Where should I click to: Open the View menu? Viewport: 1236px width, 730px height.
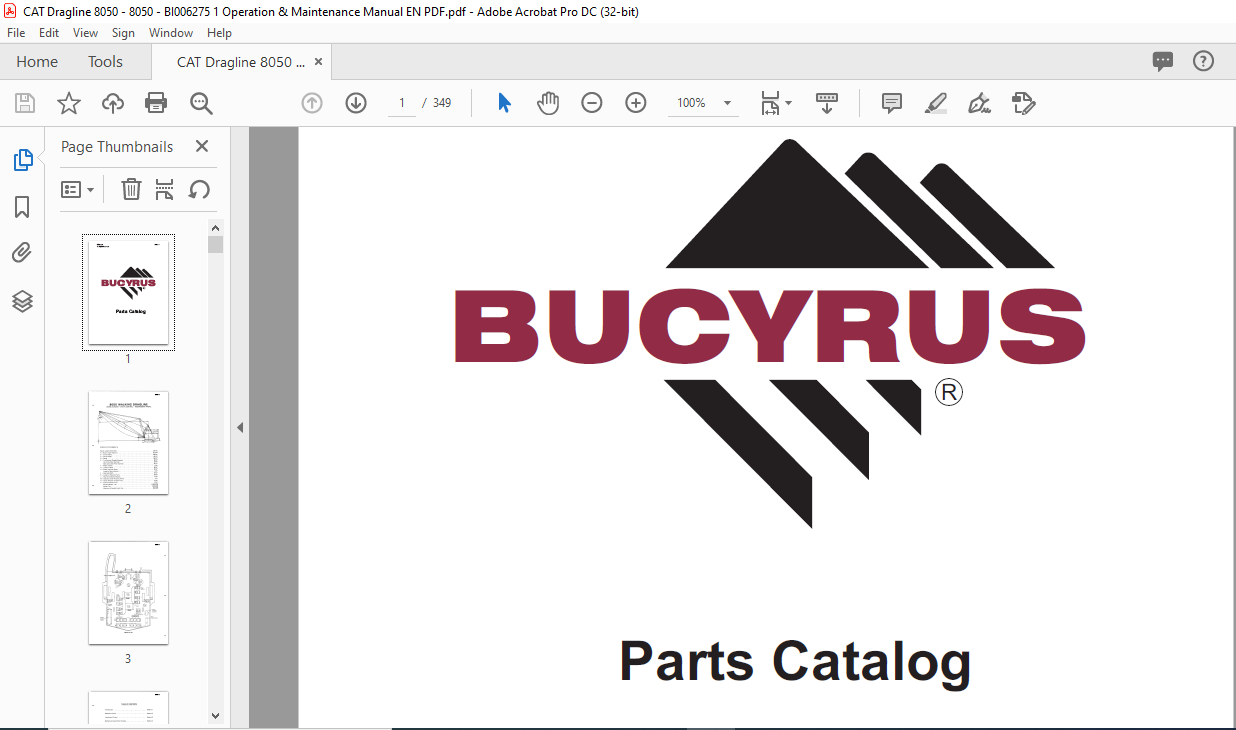pos(85,33)
